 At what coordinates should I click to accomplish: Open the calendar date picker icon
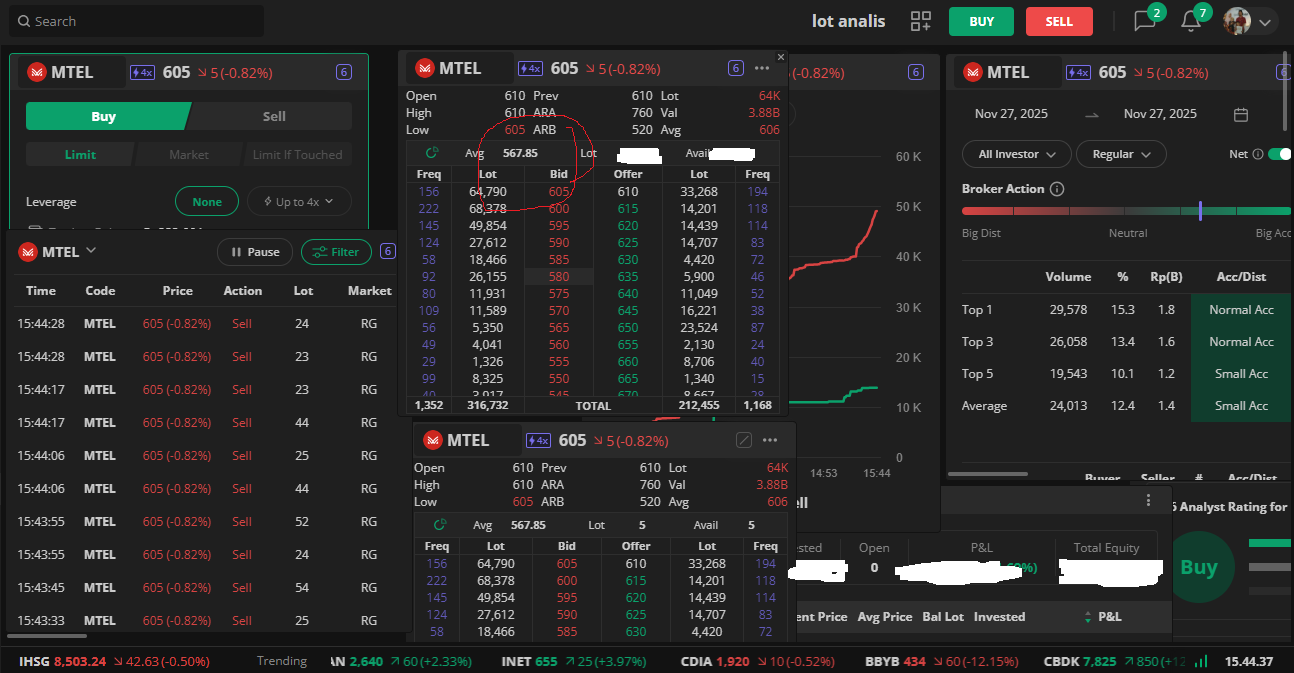pyautogui.click(x=1241, y=114)
